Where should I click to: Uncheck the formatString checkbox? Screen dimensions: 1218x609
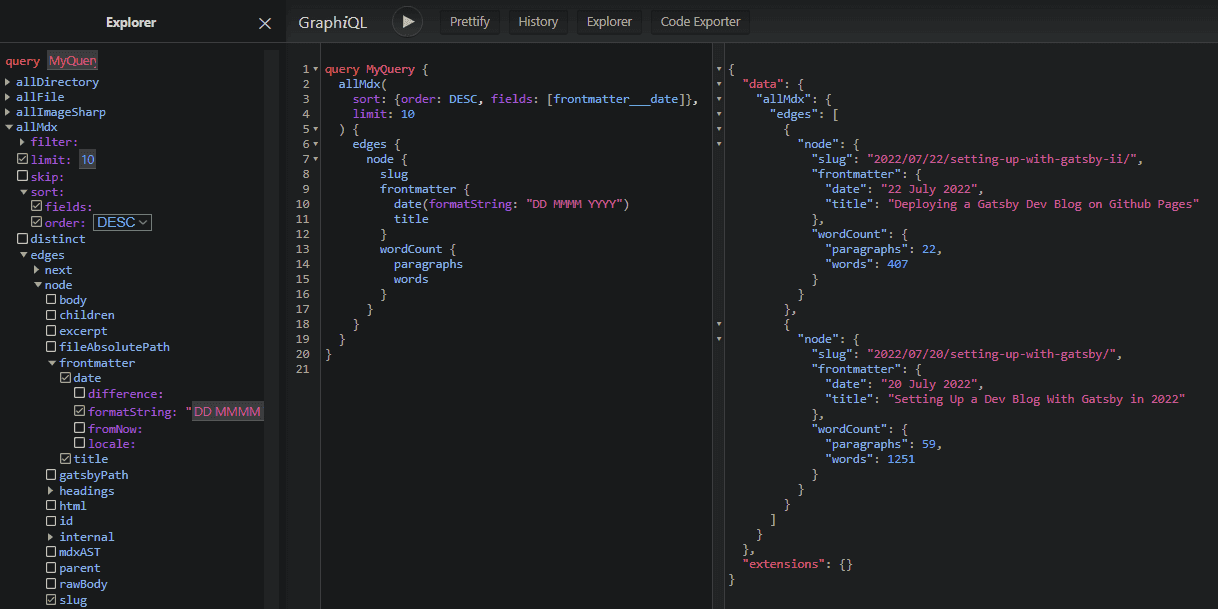click(79, 411)
